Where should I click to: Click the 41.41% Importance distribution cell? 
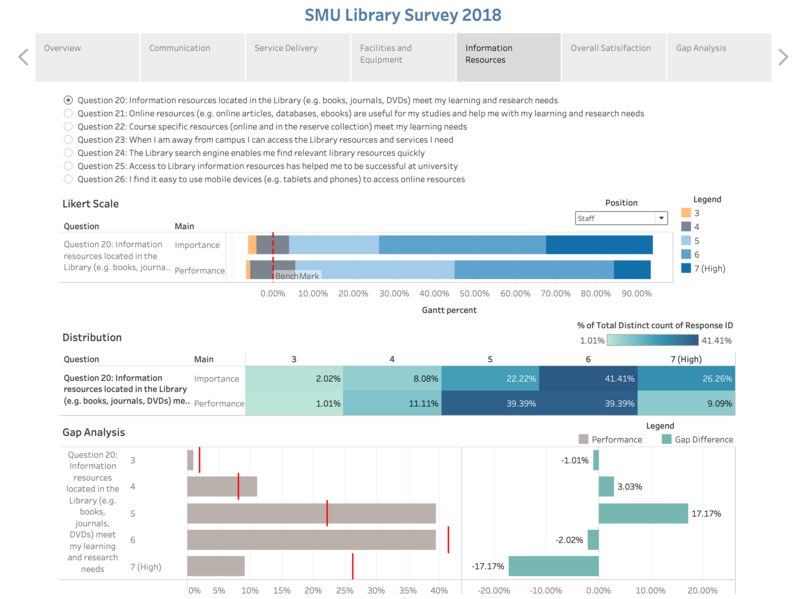pos(589,379)
